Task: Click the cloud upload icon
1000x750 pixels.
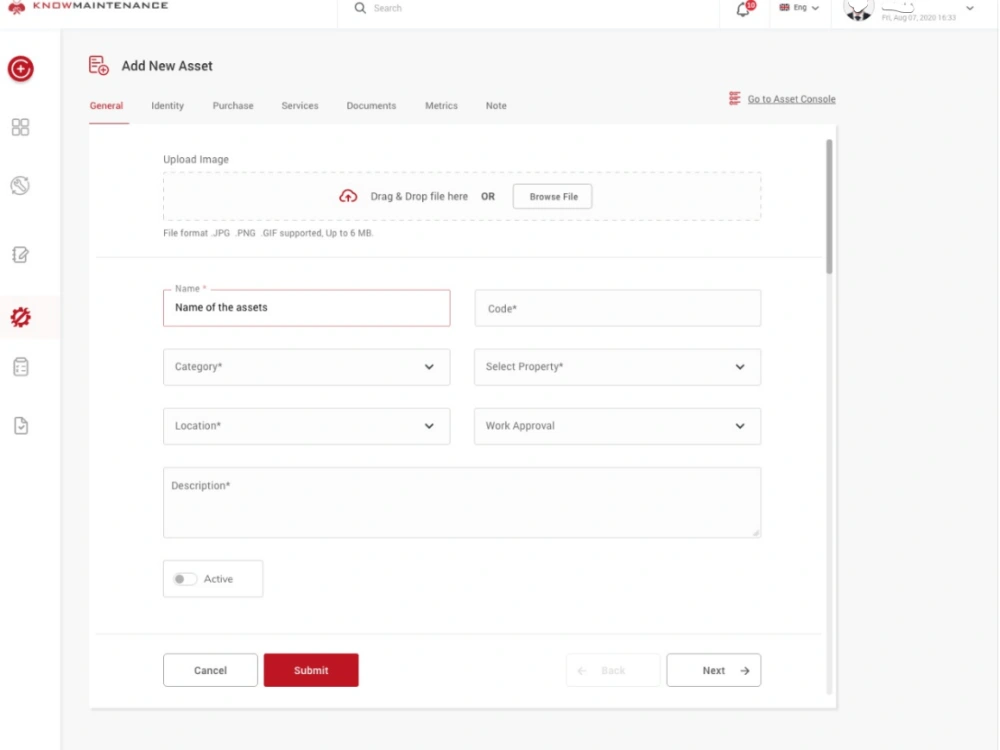Action: [x=348, y=196]
